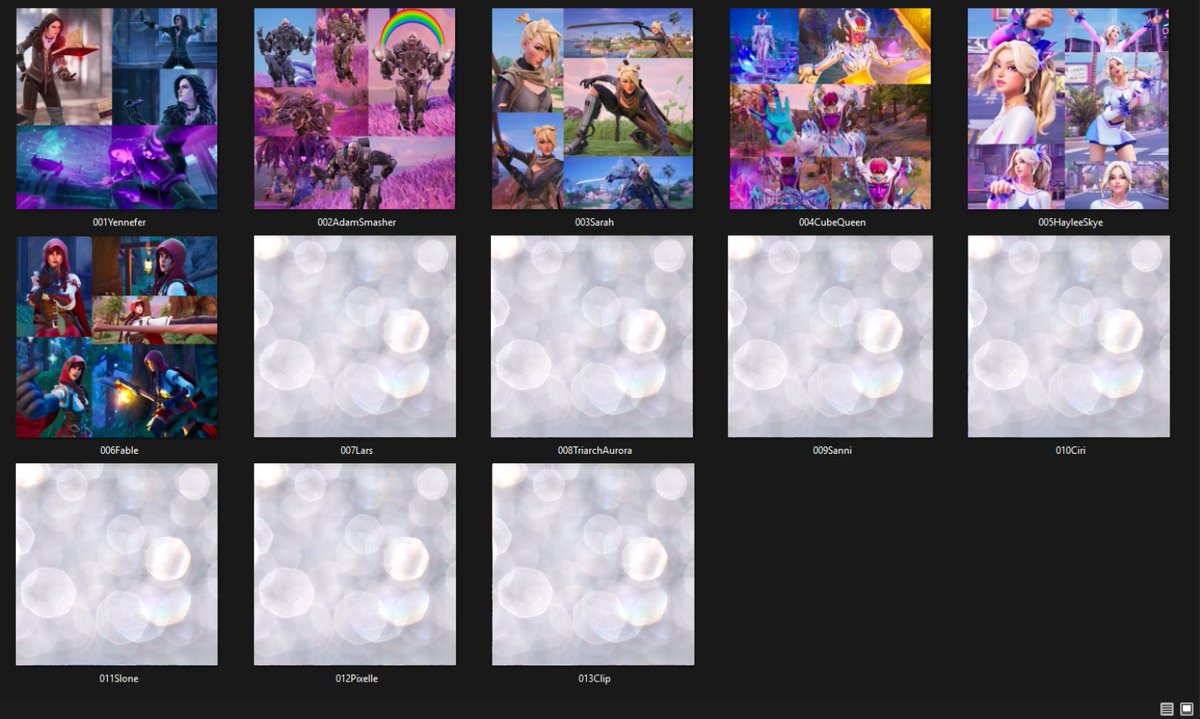Select the 002AdamSmasher image thumbnail
The height and width of the screenshot is (719, 1200).
point(355,109)
